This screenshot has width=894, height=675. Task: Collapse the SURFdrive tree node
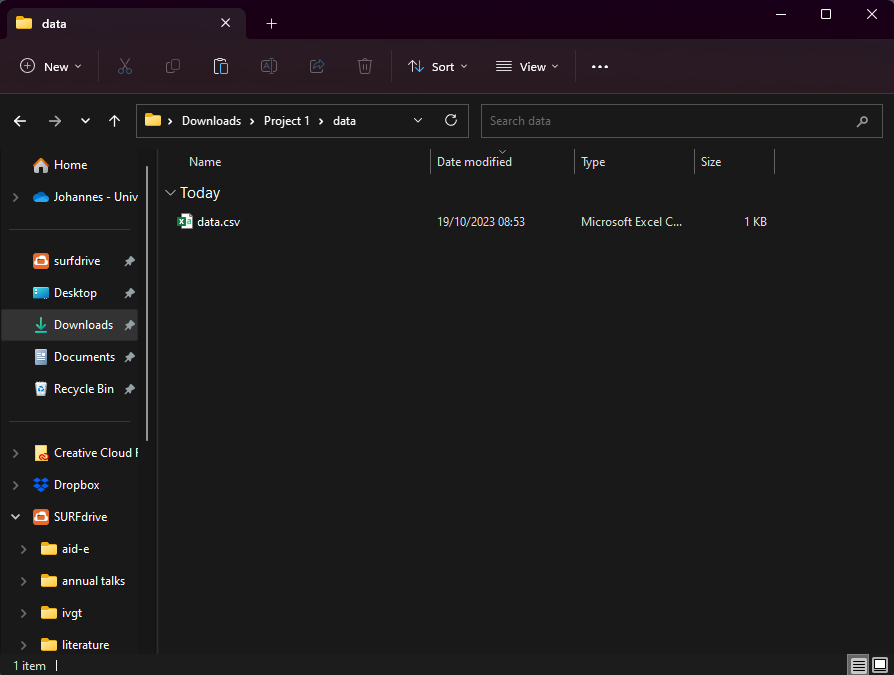[x=15, y=517]
